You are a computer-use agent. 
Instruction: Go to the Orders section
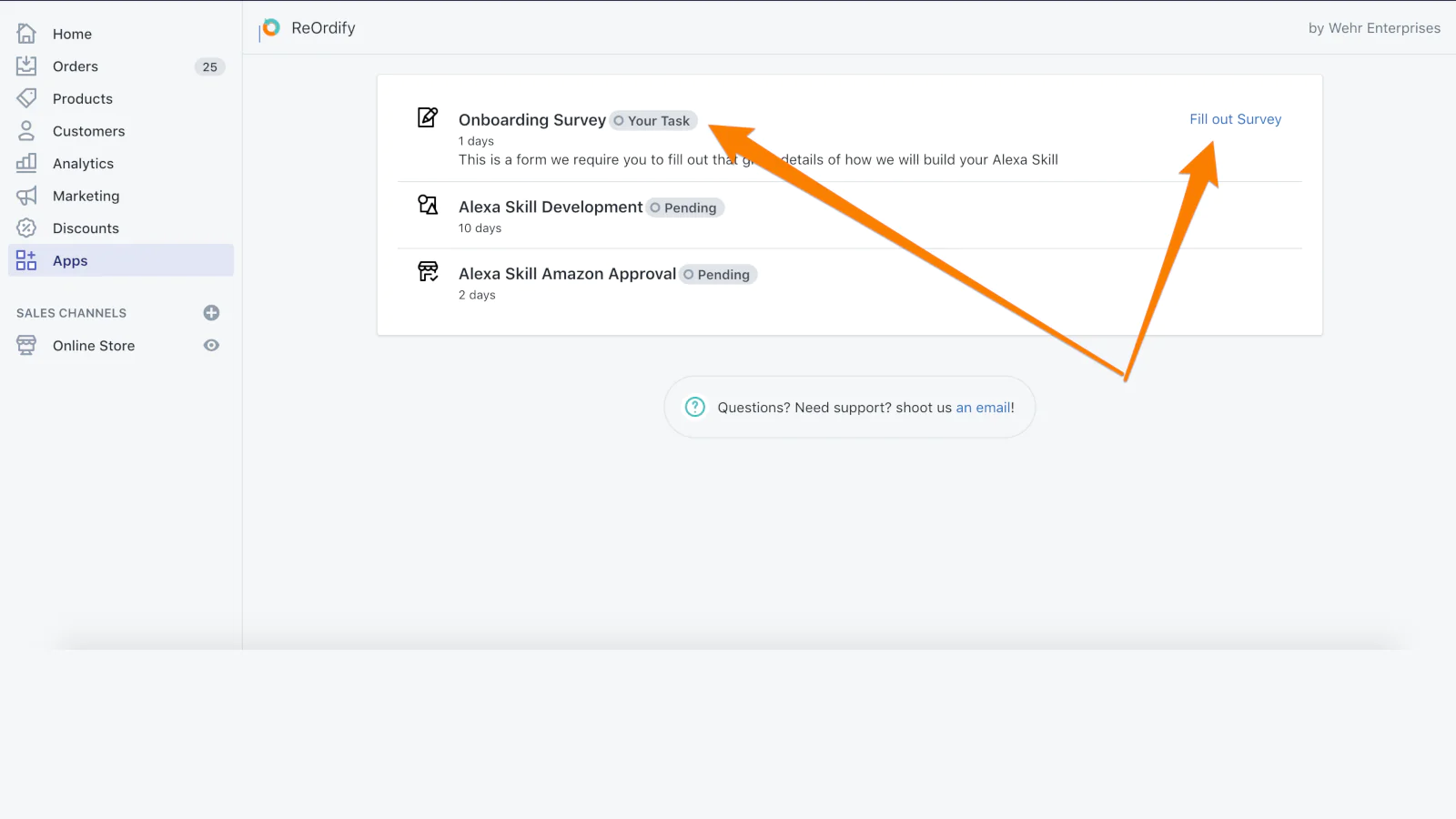76,66
